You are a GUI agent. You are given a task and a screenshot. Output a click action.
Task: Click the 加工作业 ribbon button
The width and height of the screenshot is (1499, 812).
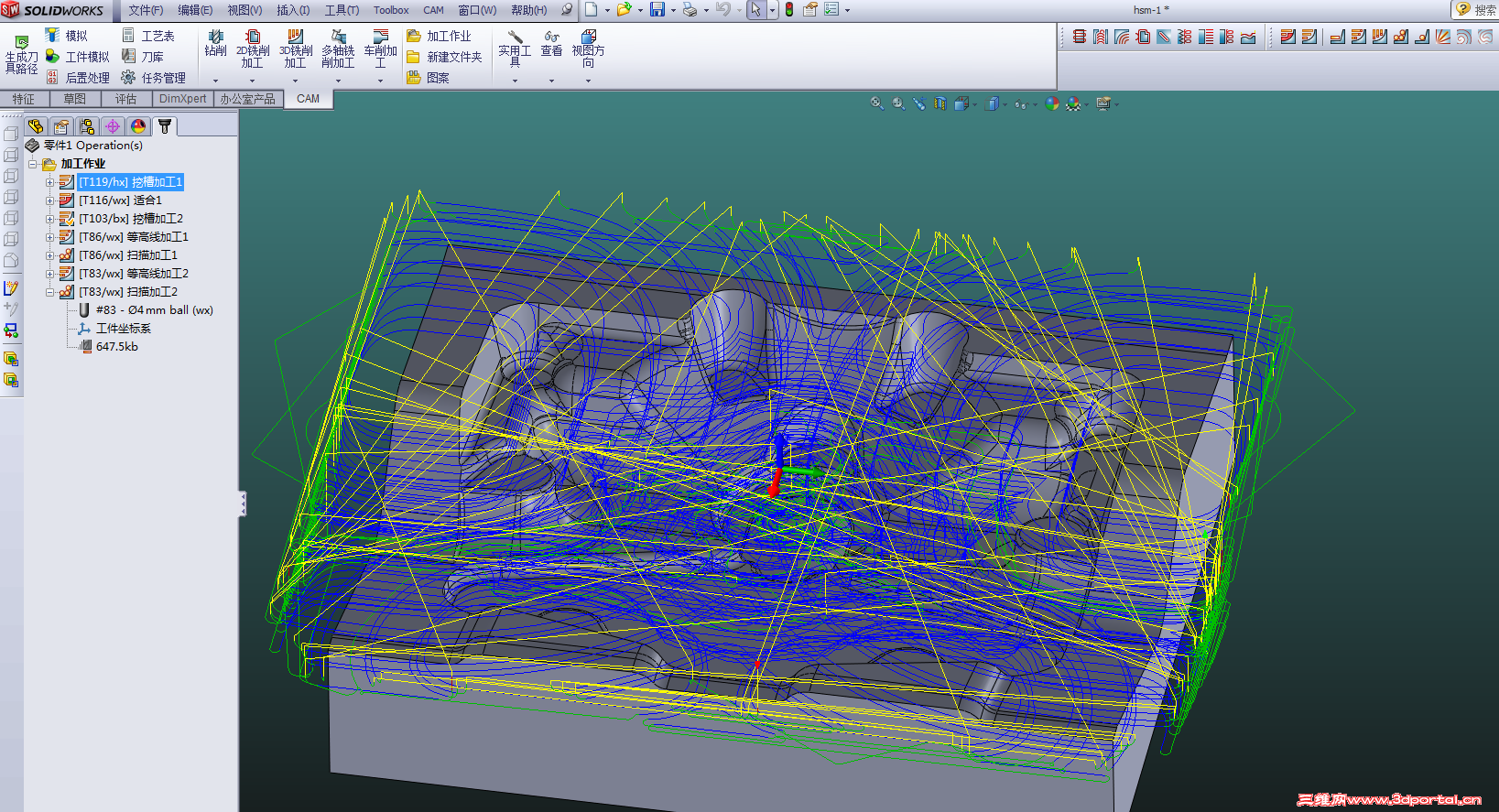439,36
